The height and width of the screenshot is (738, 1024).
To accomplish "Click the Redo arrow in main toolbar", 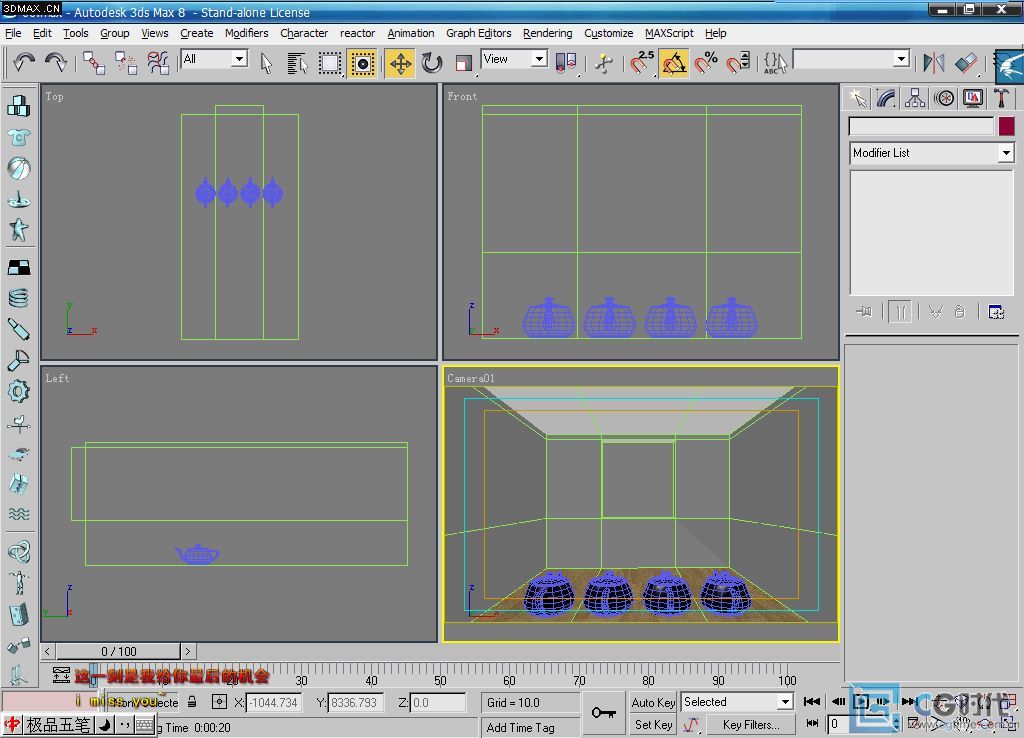I will (56, 63).
